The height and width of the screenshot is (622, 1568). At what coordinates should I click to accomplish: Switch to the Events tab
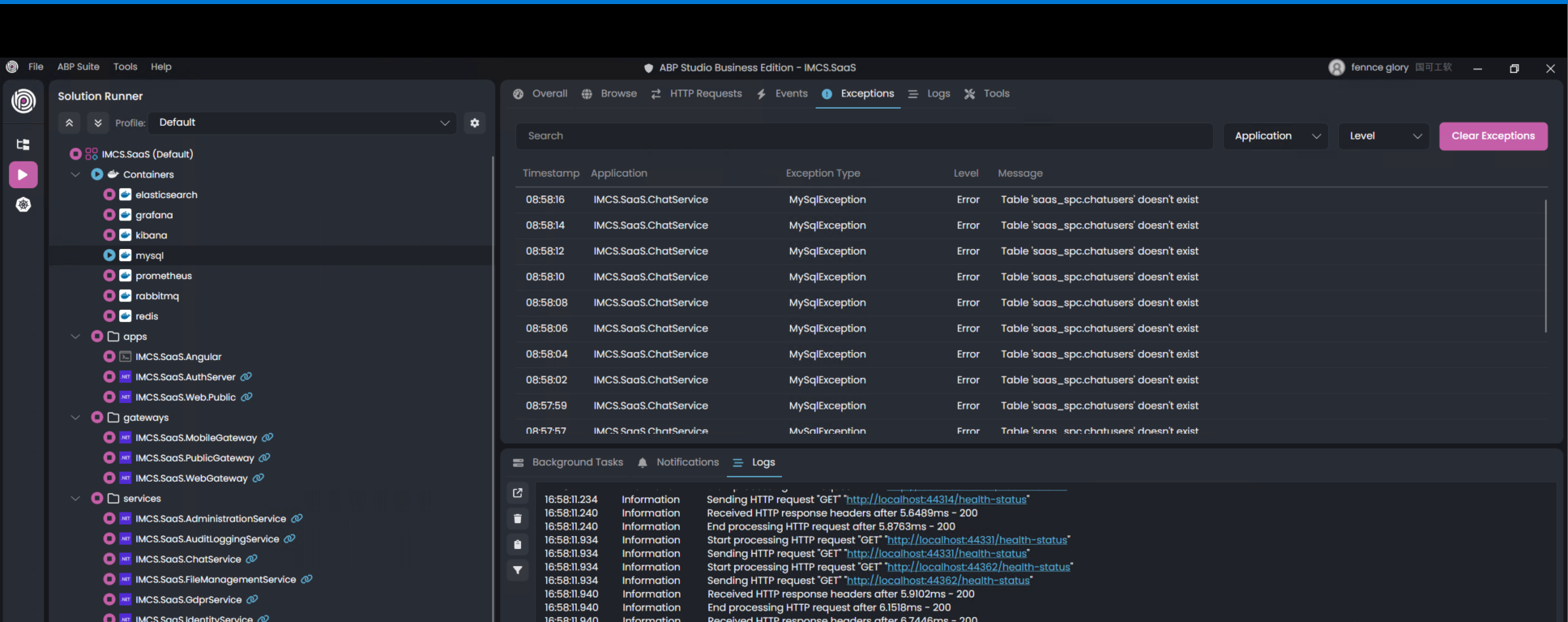(x=782, y=94)
